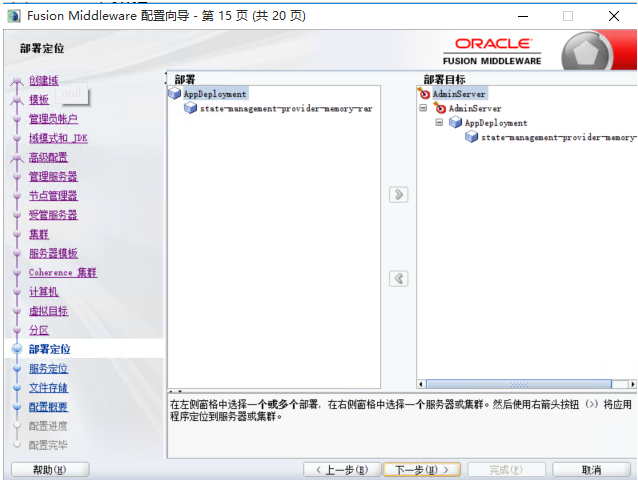638x482 pixels.
Task: Select the current 部署定位 step
Action: pyautogui.click(x=50, y=349)
